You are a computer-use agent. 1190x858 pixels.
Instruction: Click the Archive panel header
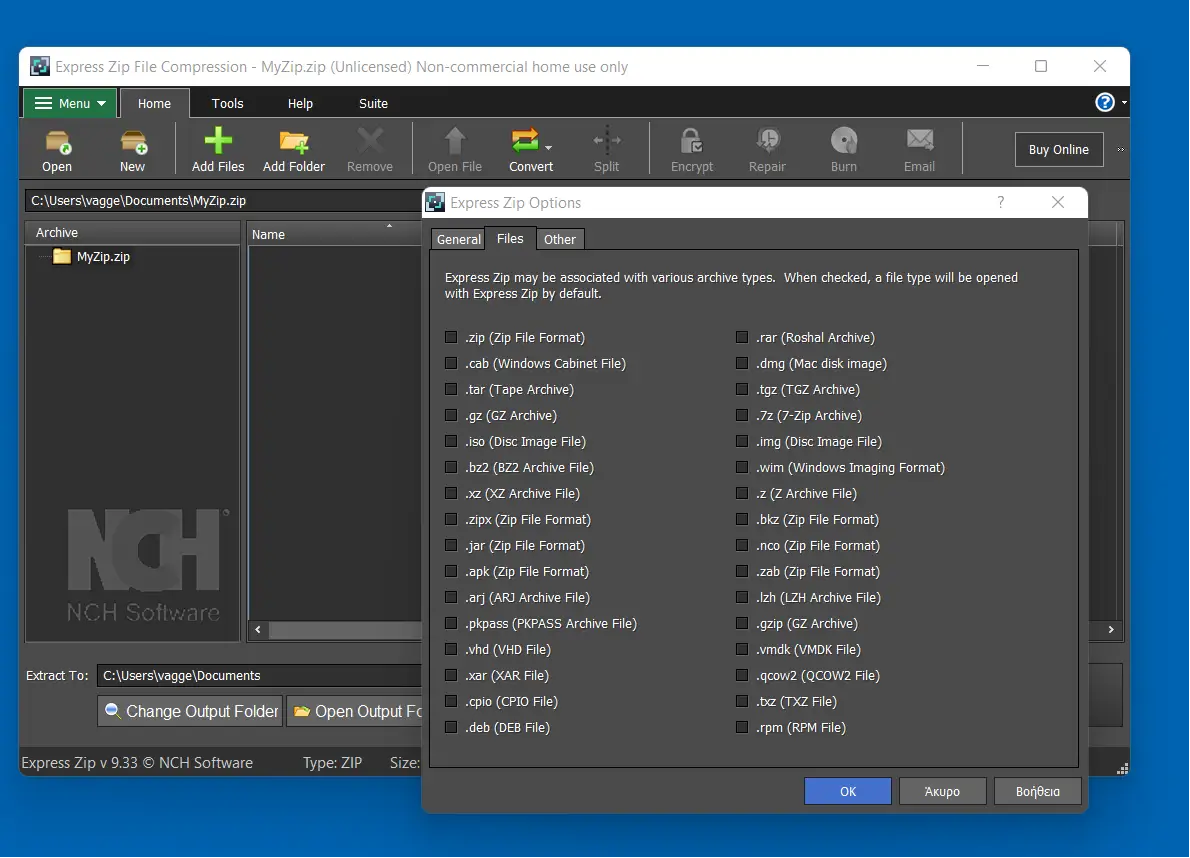pyautogui.click(x=132, y=232)
